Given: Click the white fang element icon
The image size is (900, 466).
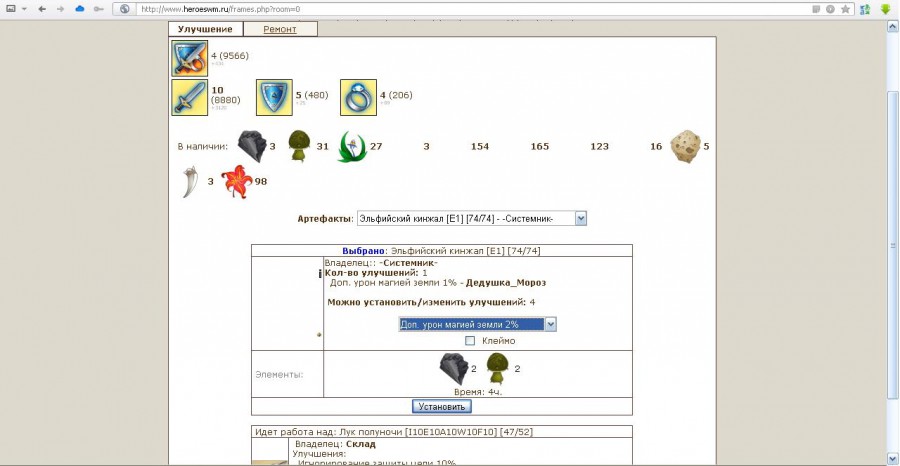Looking at the screenshot, I should 191,182.
